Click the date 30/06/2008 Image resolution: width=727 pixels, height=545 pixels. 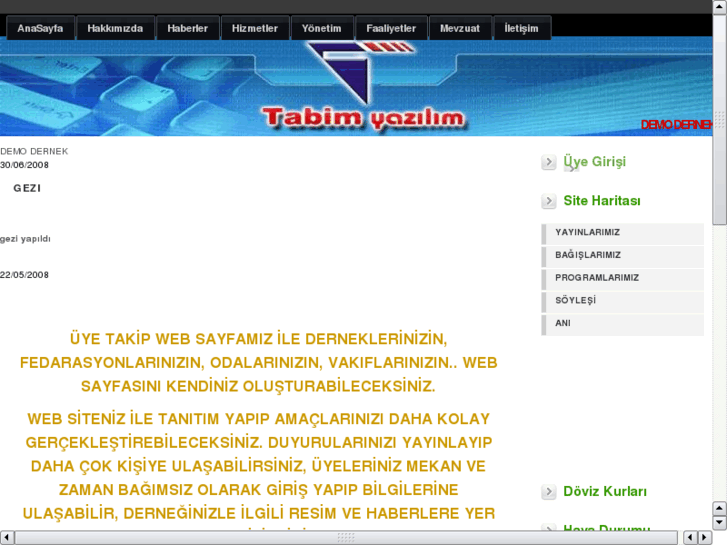pyautogui.click(x=24, y=165)
